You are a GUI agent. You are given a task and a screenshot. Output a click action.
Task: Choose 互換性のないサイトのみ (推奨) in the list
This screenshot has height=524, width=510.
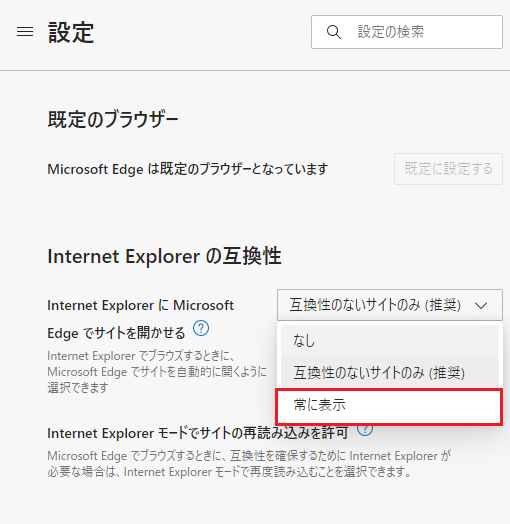click(x=390, y=372)
